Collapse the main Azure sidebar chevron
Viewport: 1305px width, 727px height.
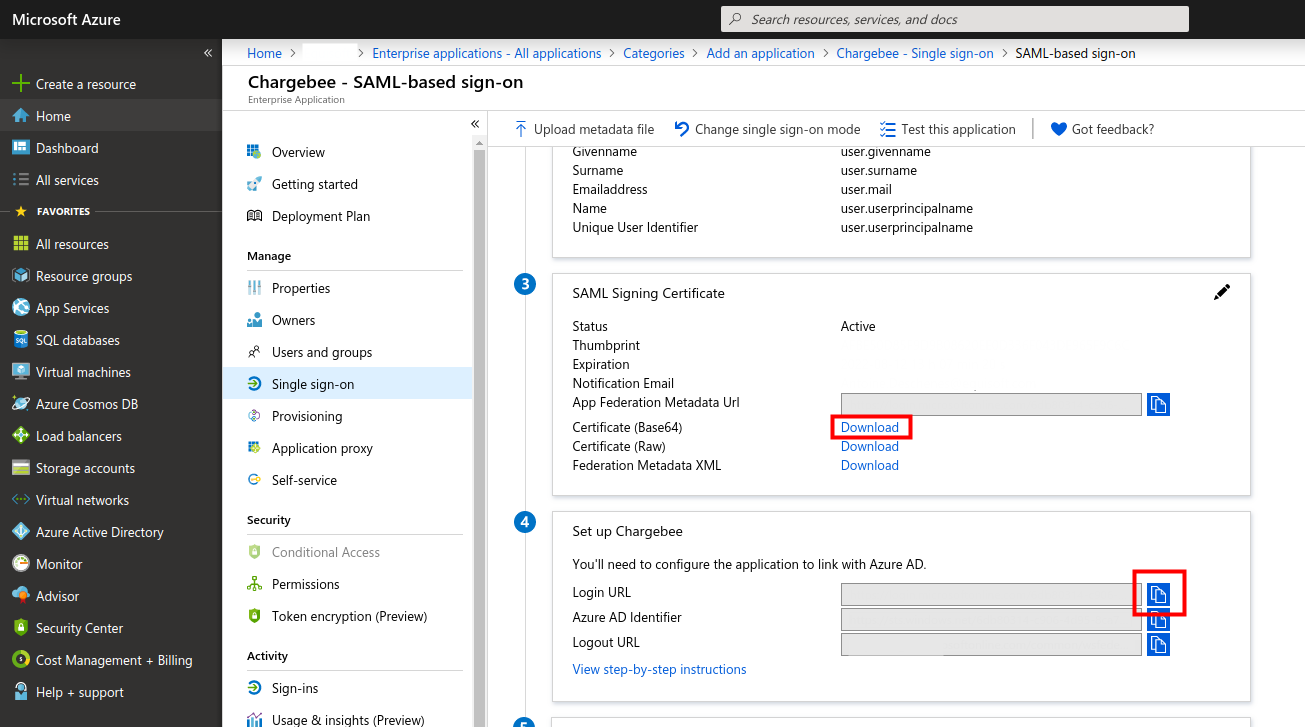208,52
